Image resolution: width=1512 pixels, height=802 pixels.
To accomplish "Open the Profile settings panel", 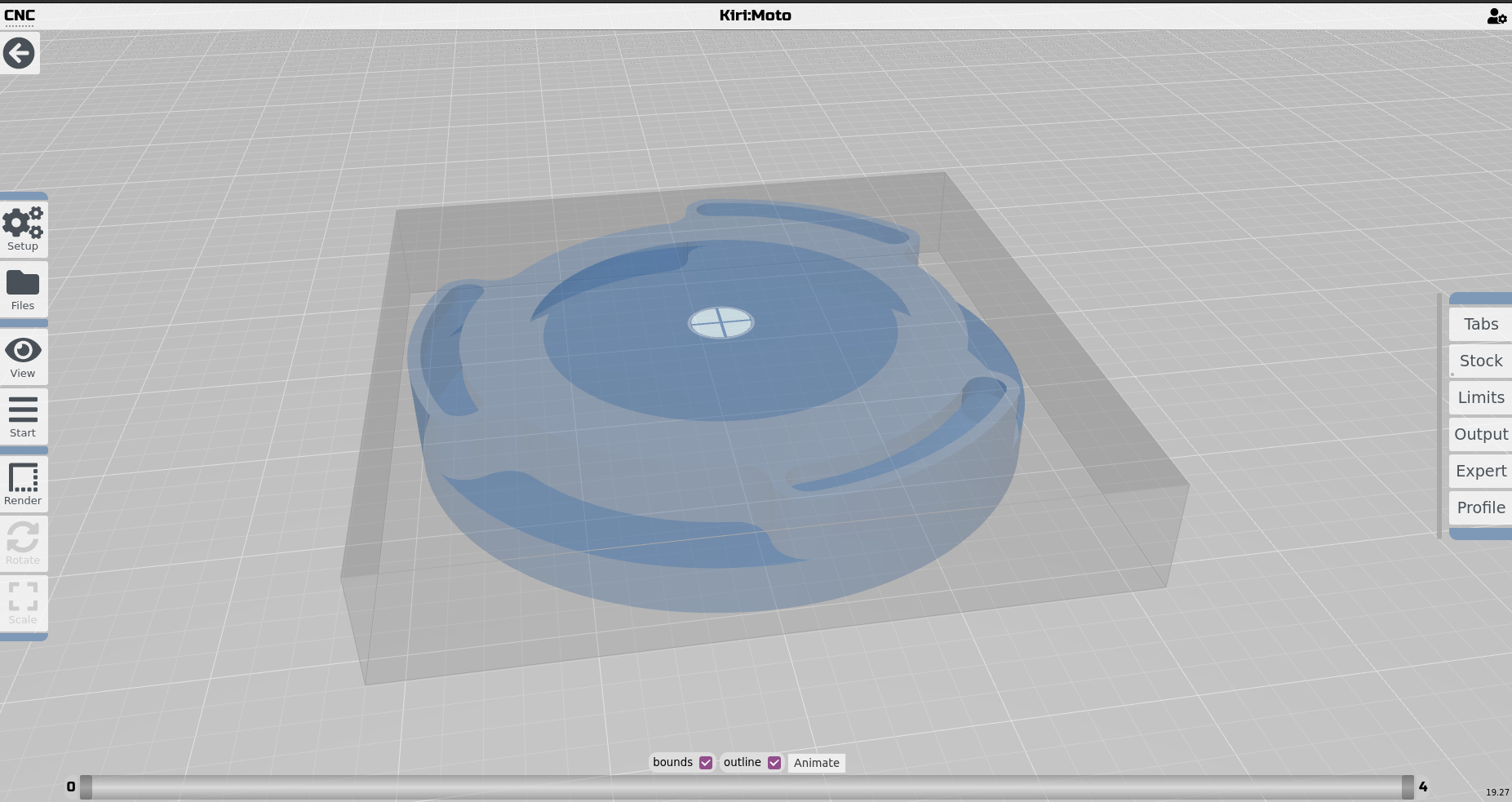I will pyautogui.click(x=1479, y=507).
